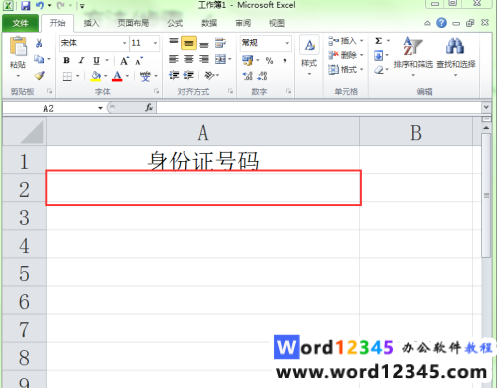Expand the formula bar chevron
497x388 pixels.
point(486,107)
